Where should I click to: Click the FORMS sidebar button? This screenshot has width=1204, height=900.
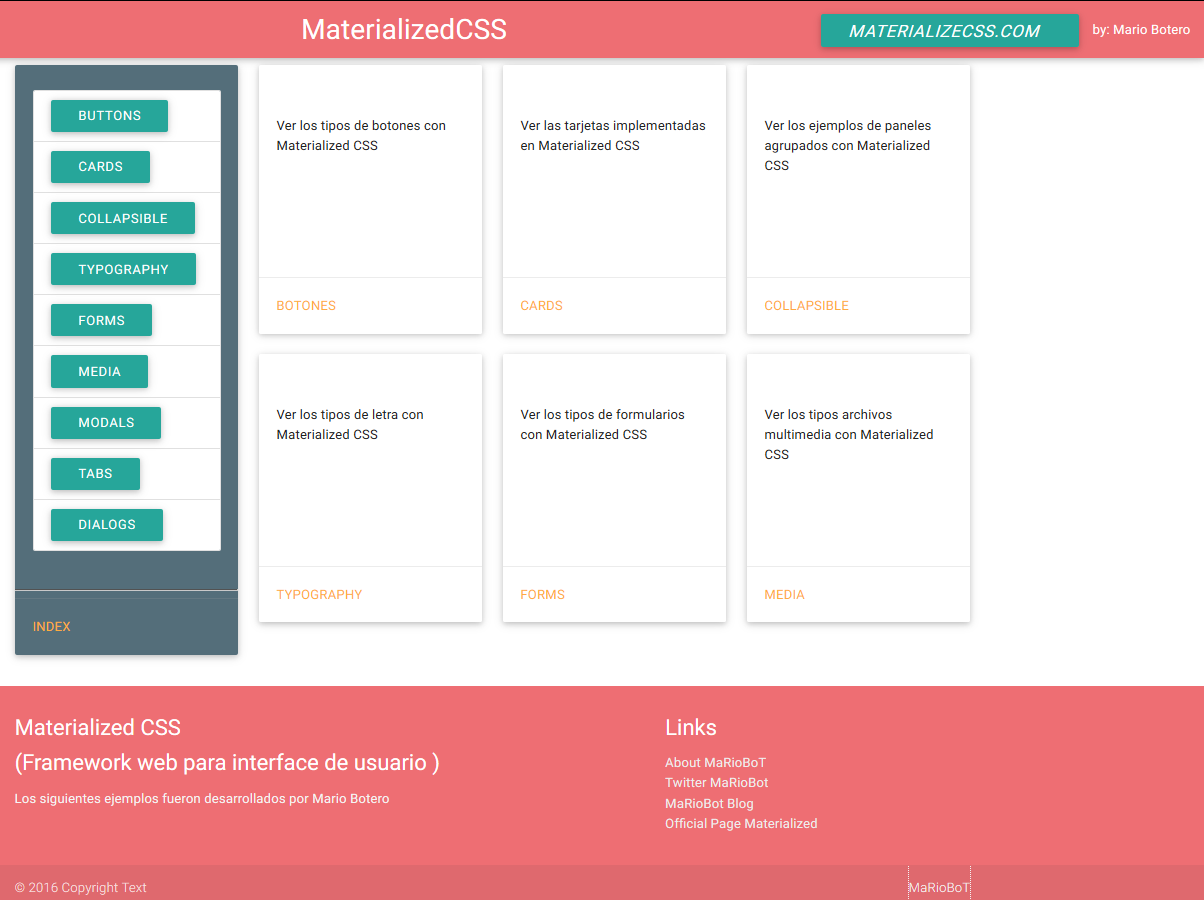tap(101, 320)
